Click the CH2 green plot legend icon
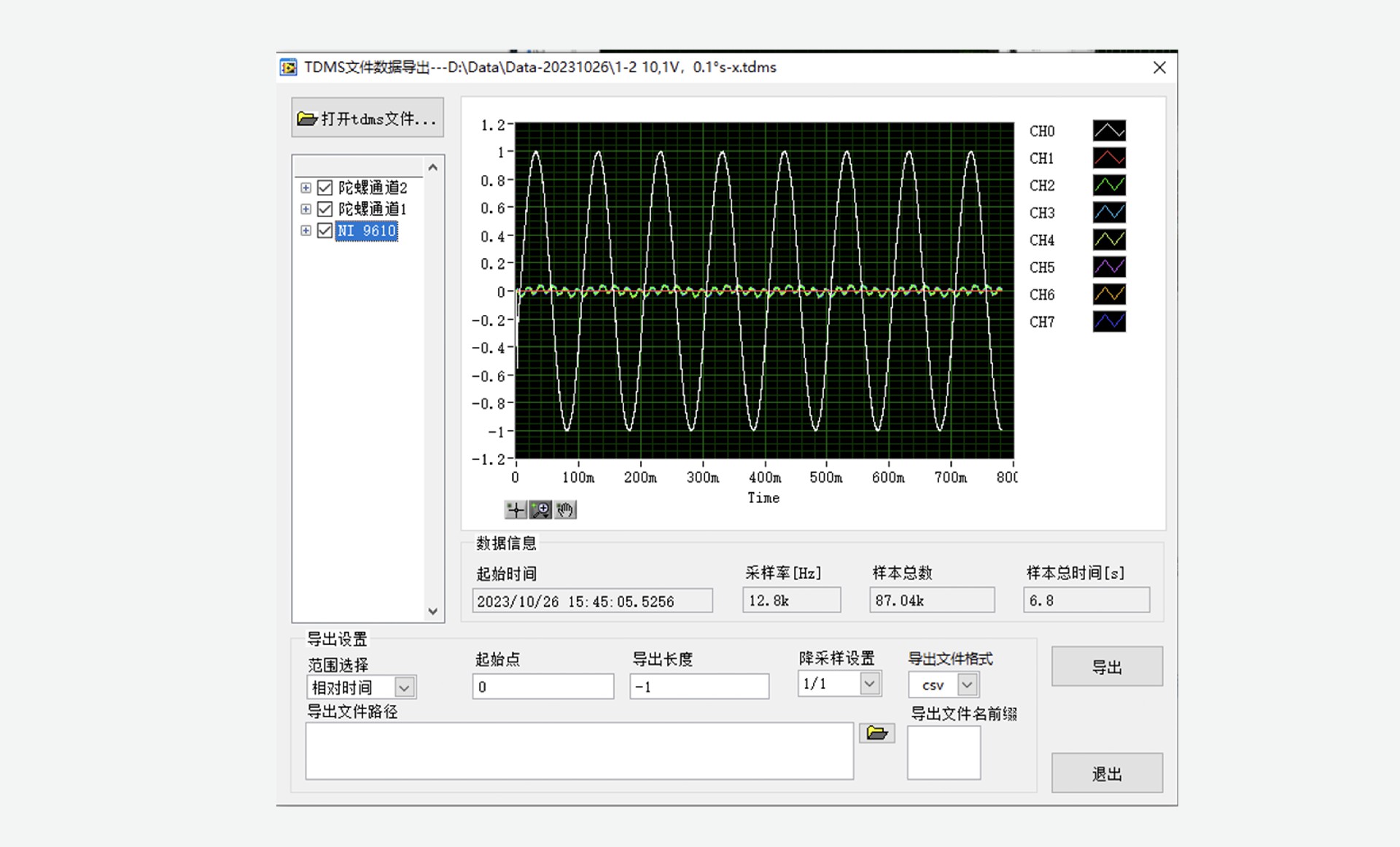This screenshot has height=847, width=1400. [1108, 185]
